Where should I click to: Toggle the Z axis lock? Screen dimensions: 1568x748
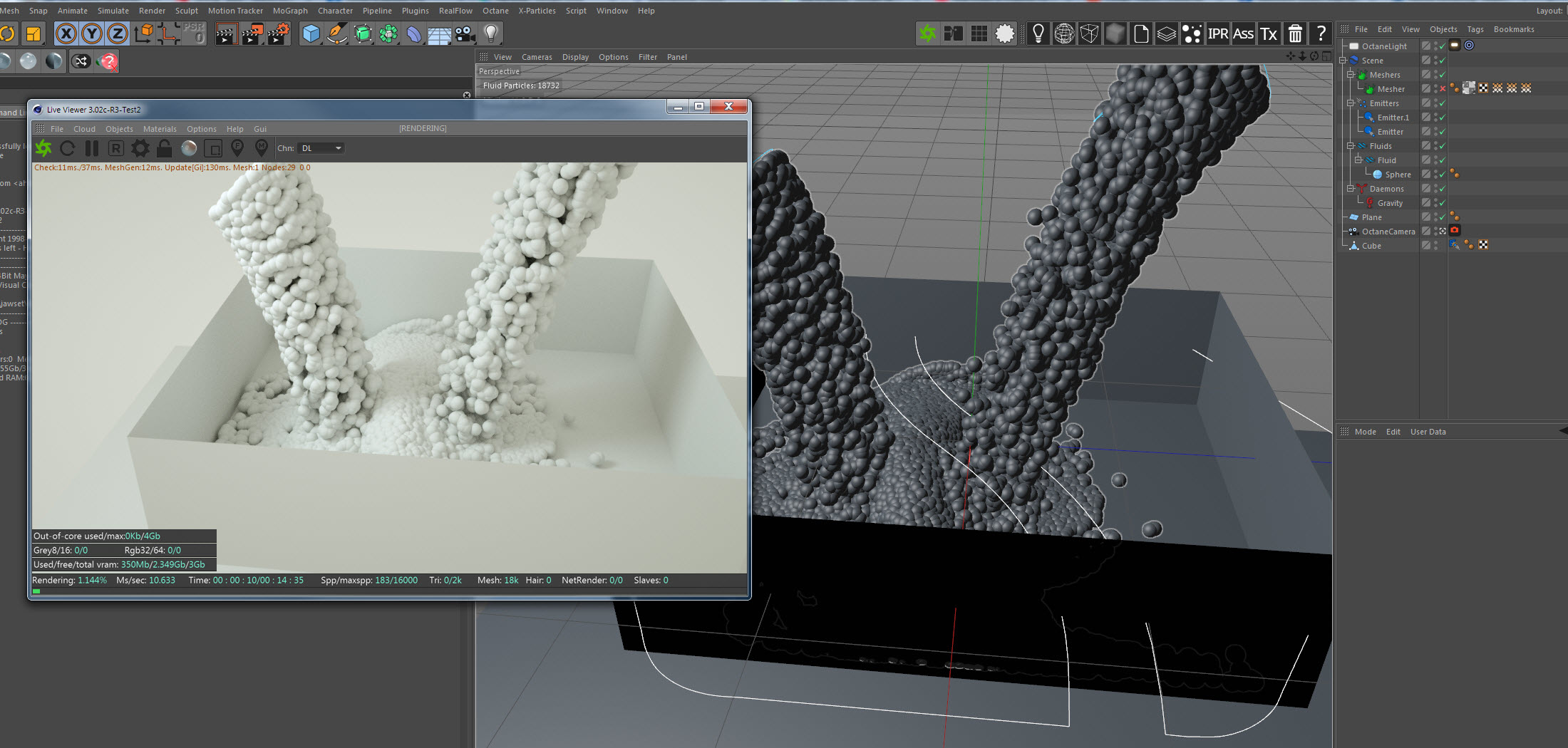pyautogui.click(x=117, y=33)
